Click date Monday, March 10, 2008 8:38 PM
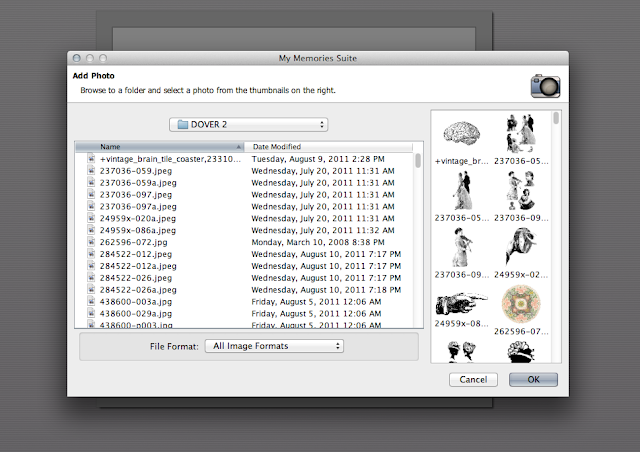 point(318,242)
